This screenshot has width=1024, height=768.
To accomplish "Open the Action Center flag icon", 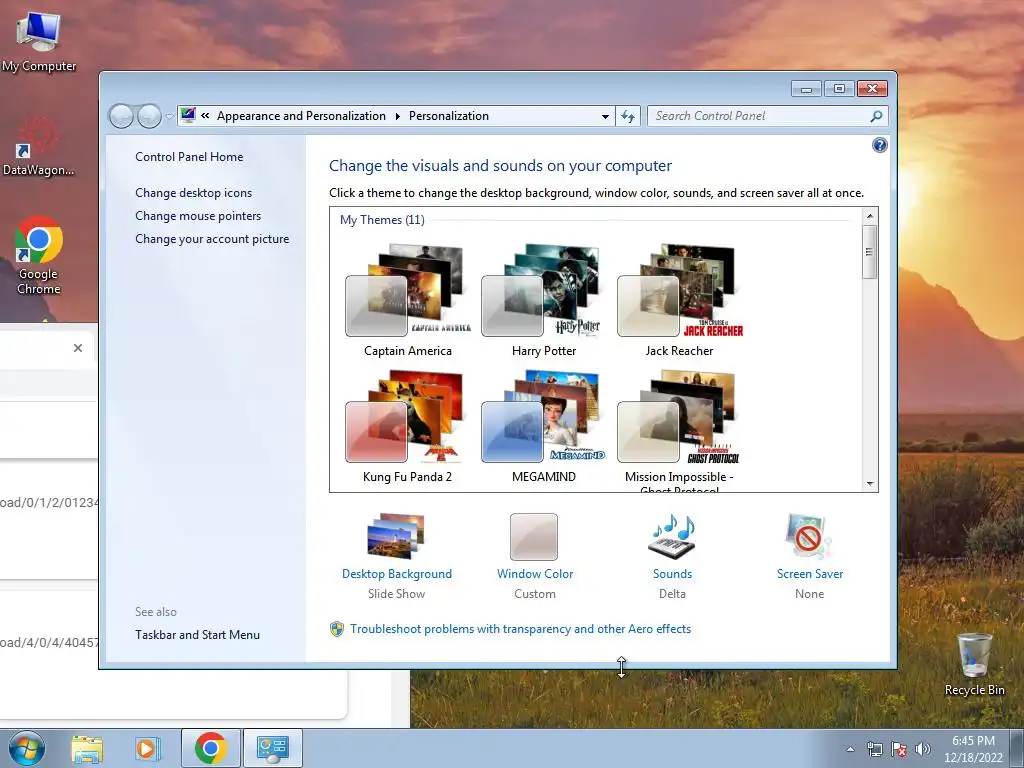I will click(899, 749).
